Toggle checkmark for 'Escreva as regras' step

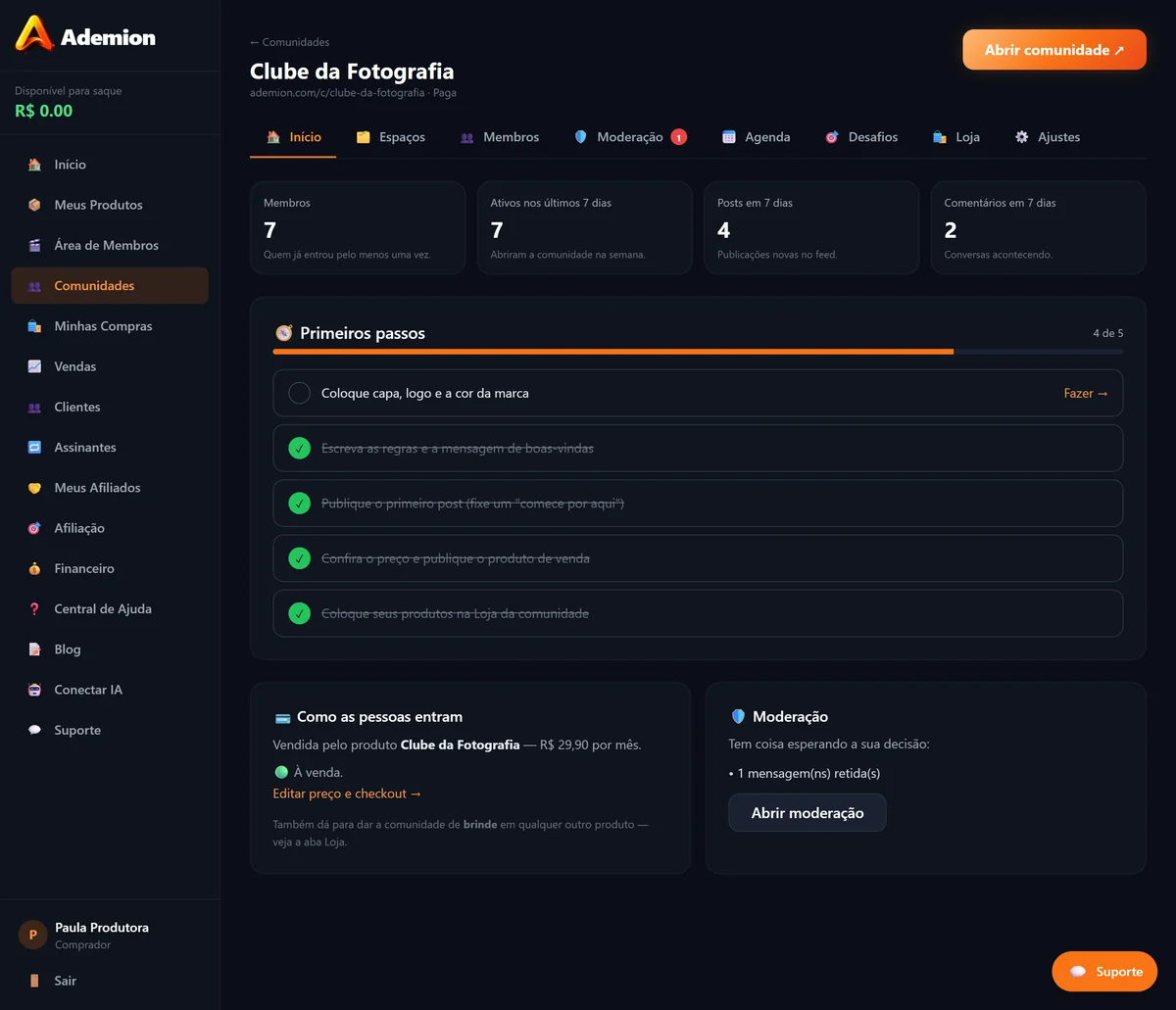pos(299,448)
